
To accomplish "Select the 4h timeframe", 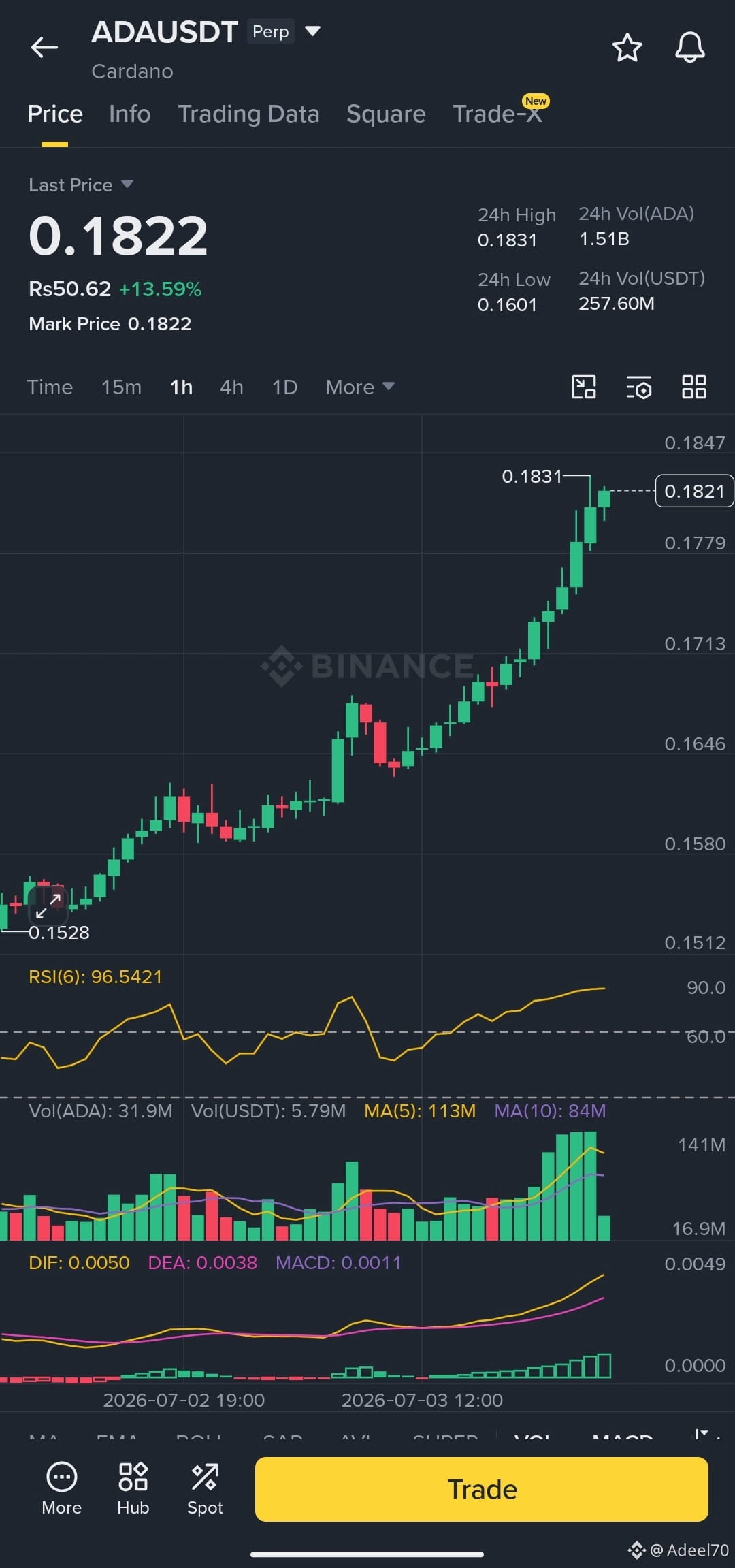I will coord(231,387).
